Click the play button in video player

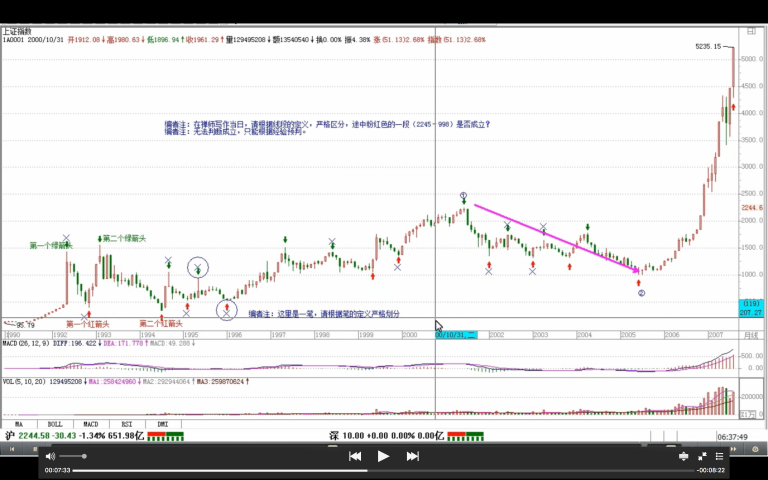coord(383,456)
